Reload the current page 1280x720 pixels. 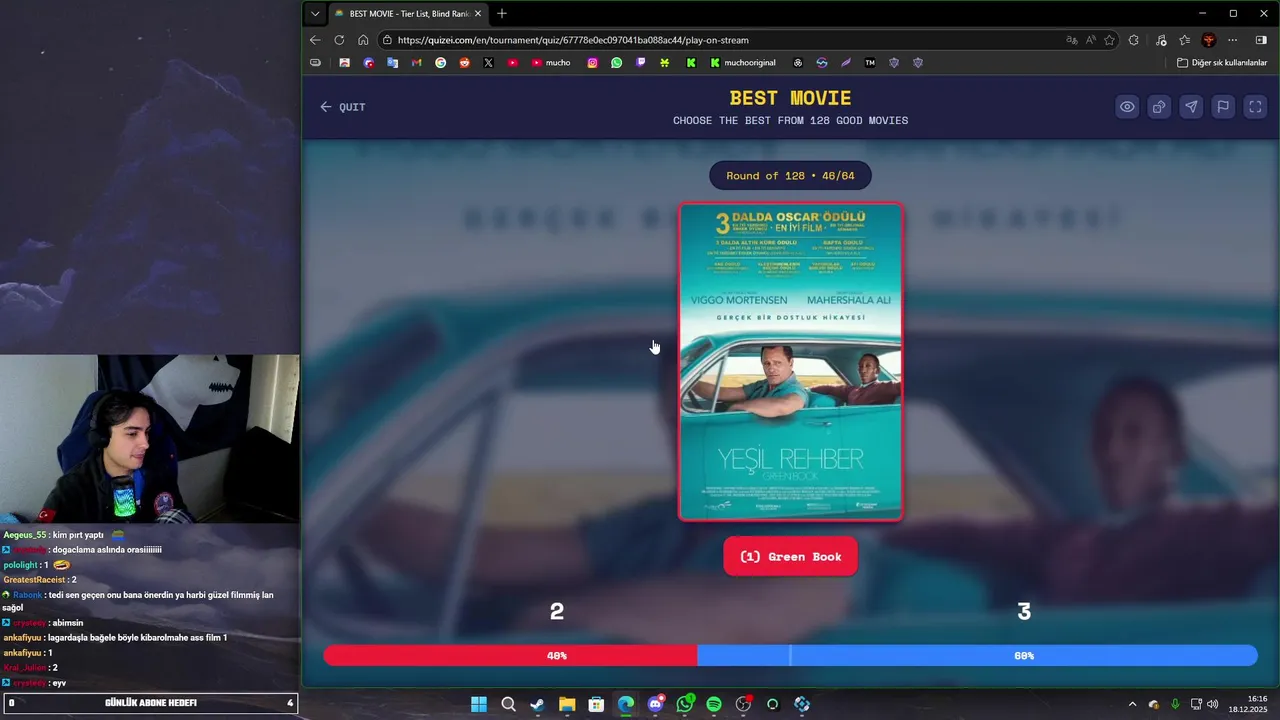point(339,40)
